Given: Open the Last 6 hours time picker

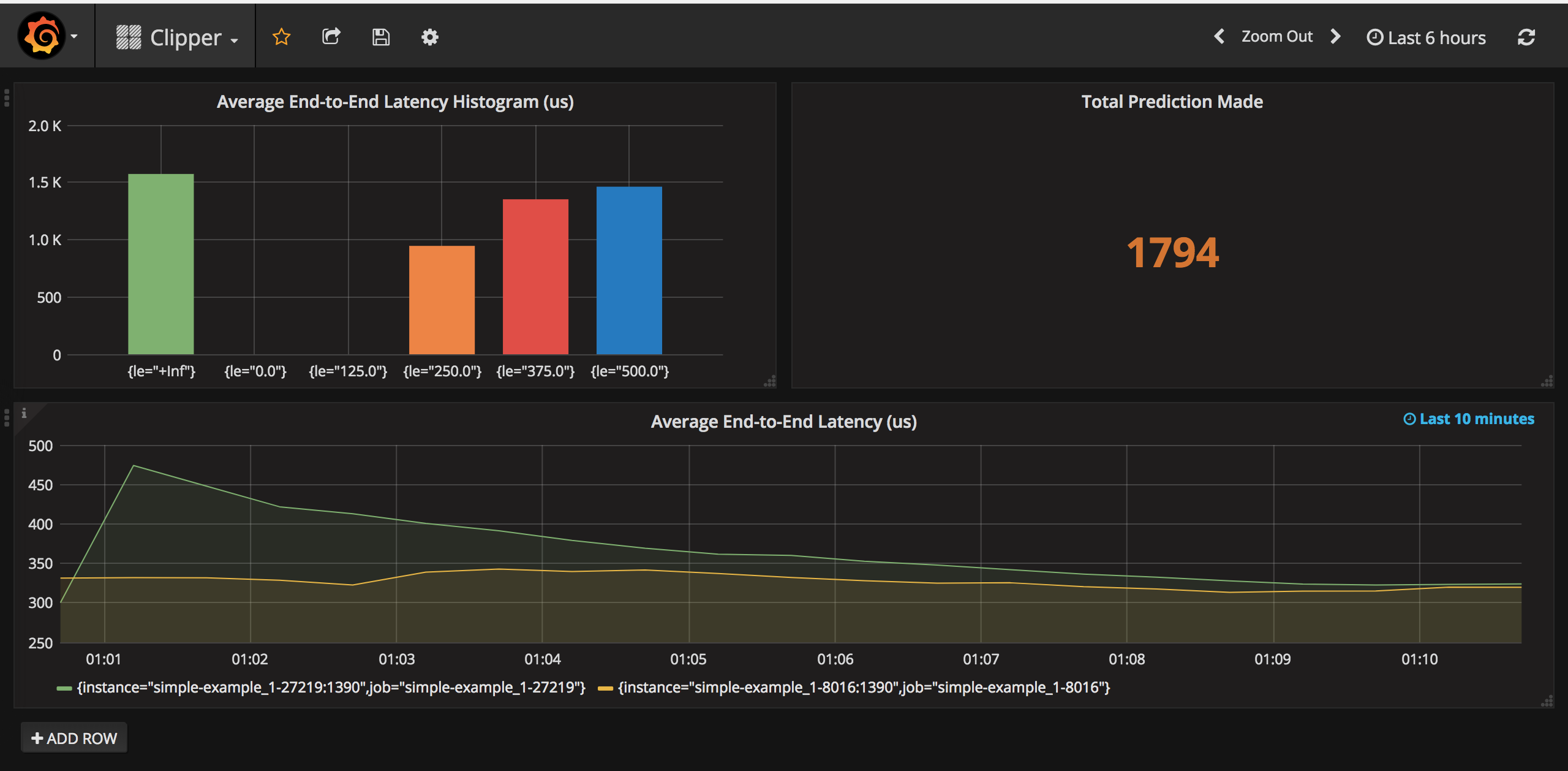Looking at the screenshot, I should [x=1427, y=38].
